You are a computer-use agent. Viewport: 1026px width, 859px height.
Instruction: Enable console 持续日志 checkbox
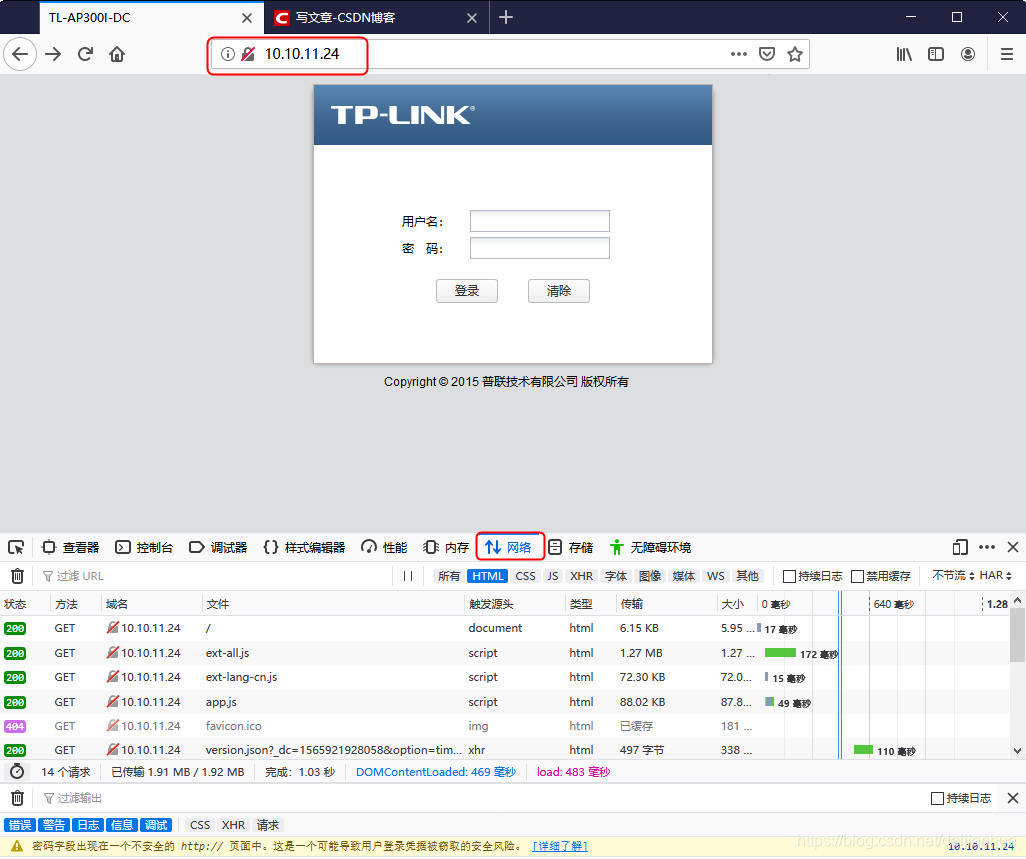tap(937, 798)
